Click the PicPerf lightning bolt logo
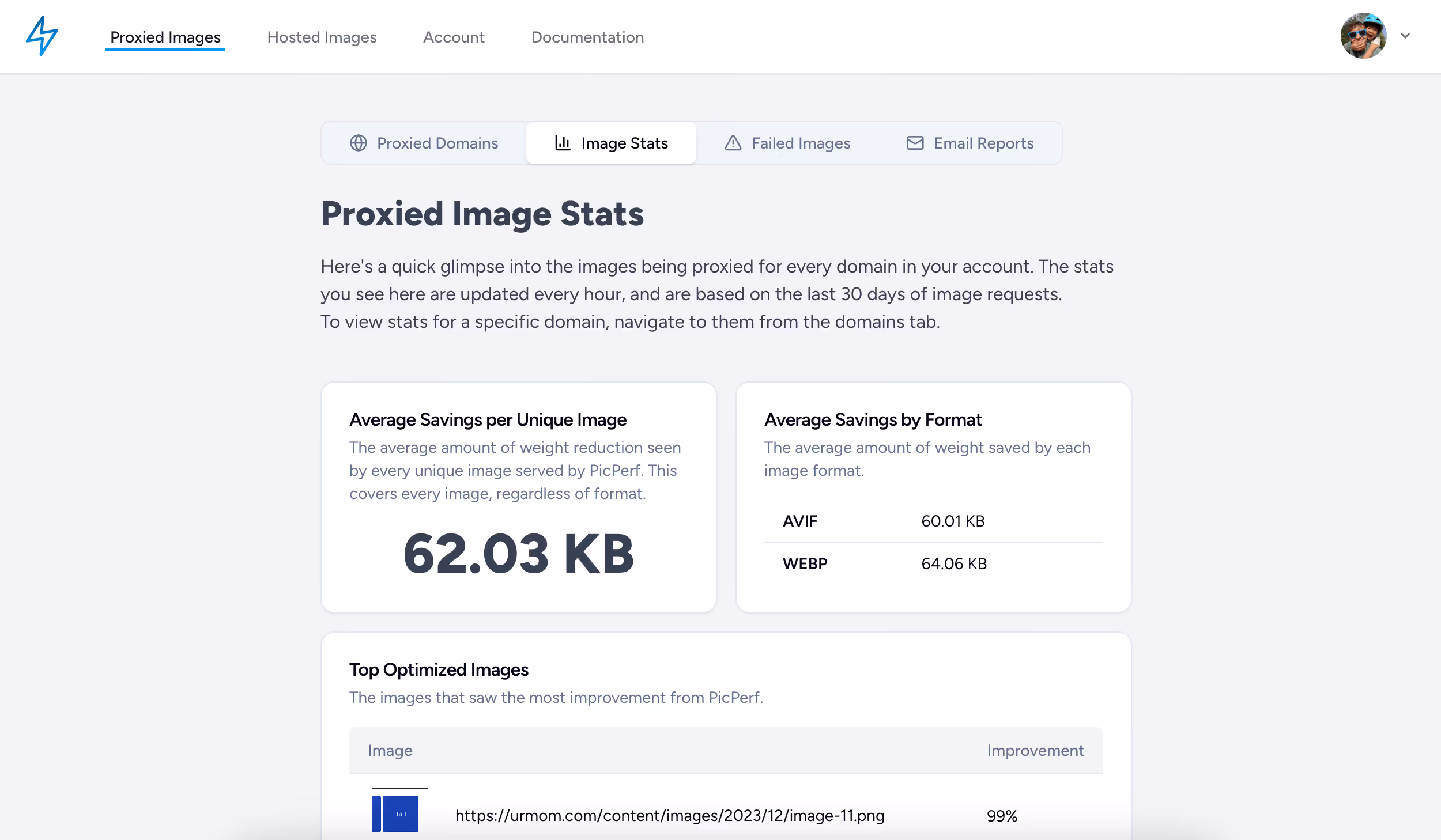 click(41, 36)
